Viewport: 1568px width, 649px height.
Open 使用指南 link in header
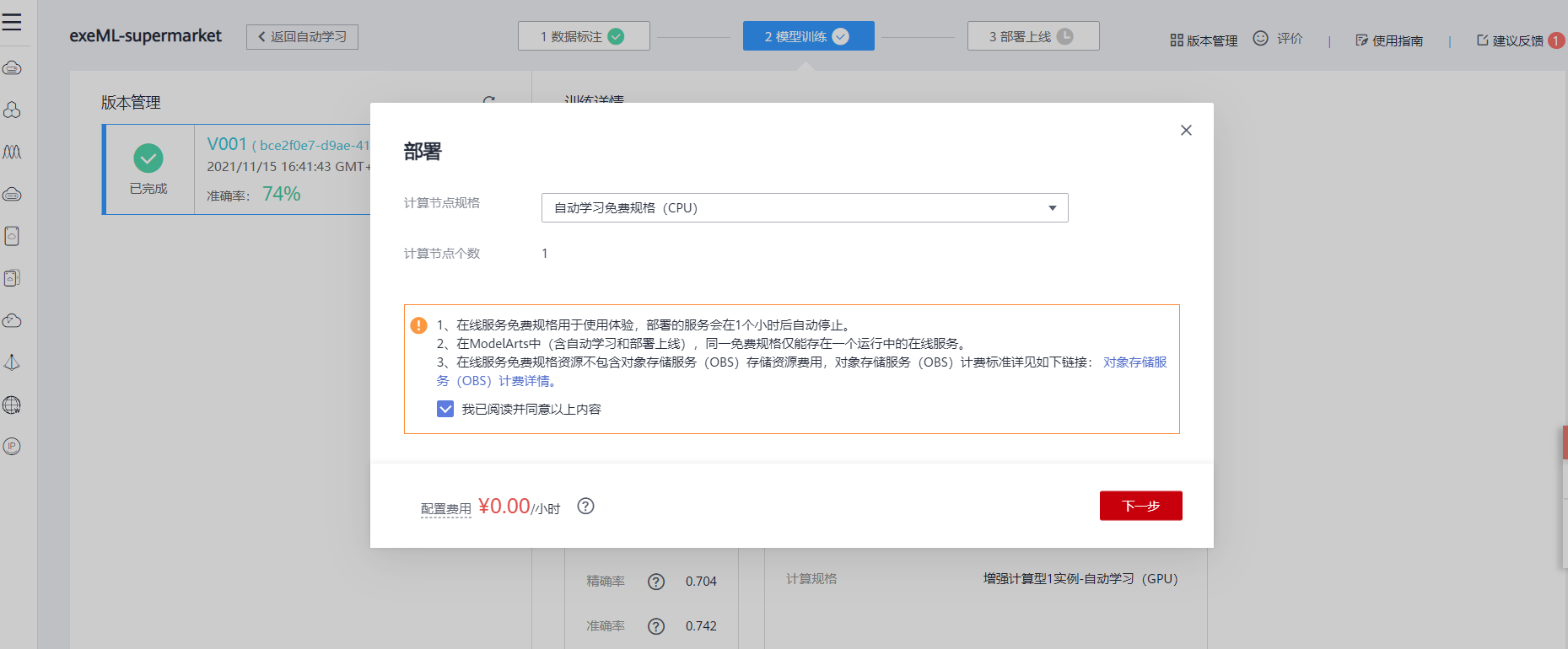(1389, 40)
